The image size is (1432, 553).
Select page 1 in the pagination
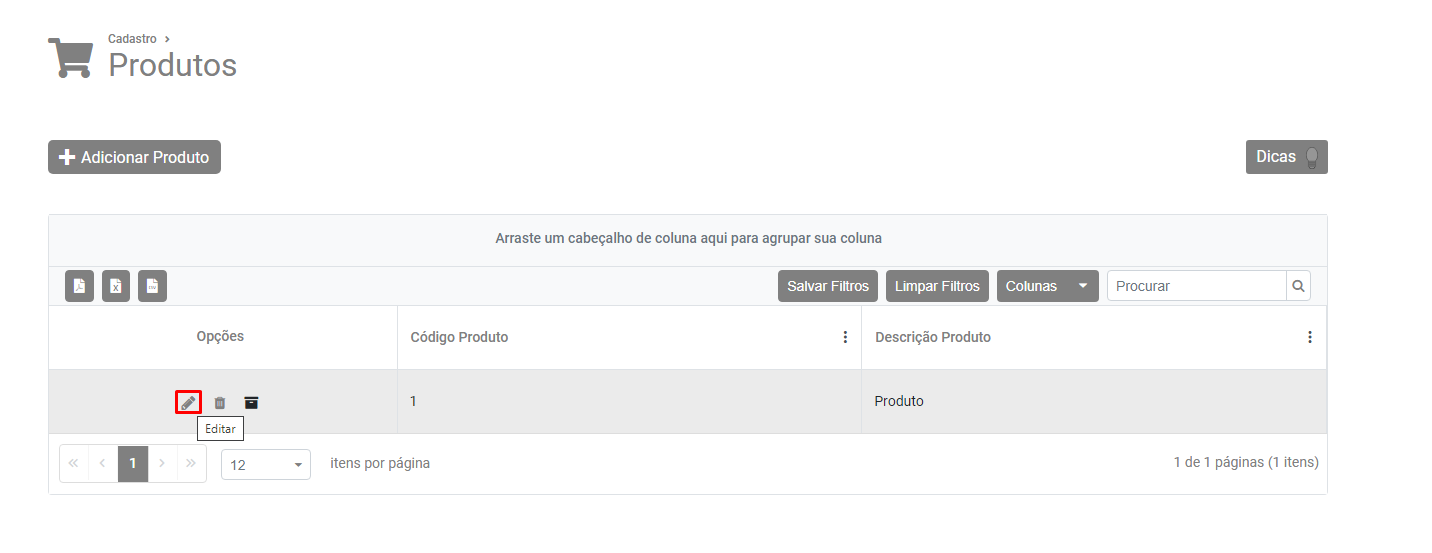click(133, 464)
